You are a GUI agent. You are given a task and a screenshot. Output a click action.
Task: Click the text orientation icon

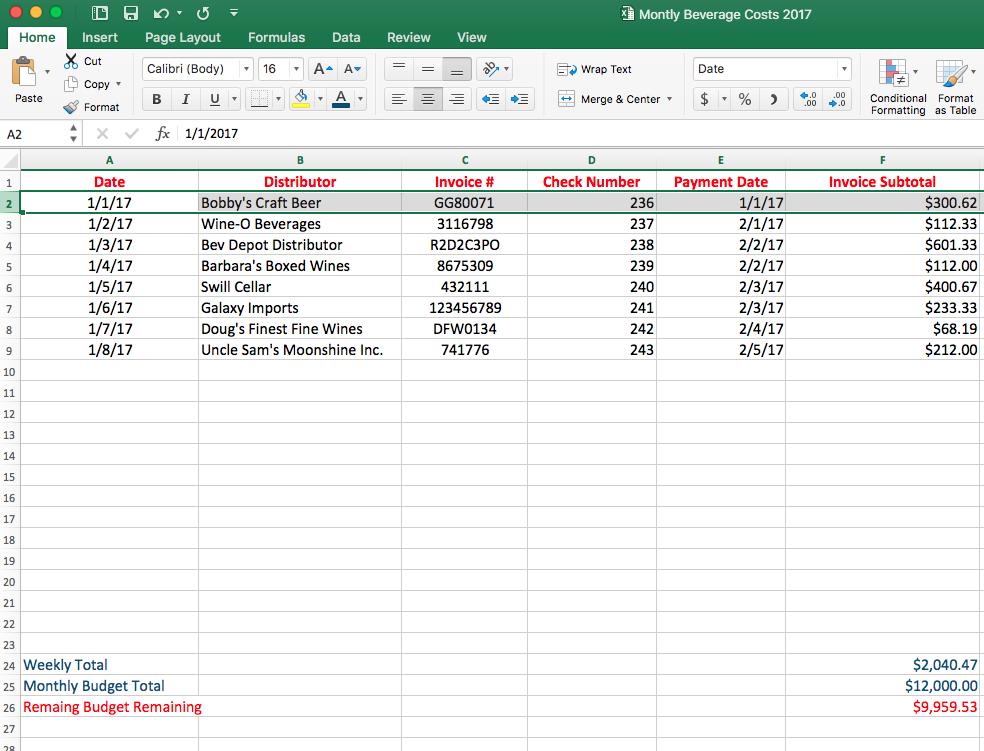(x=490, y=69)
